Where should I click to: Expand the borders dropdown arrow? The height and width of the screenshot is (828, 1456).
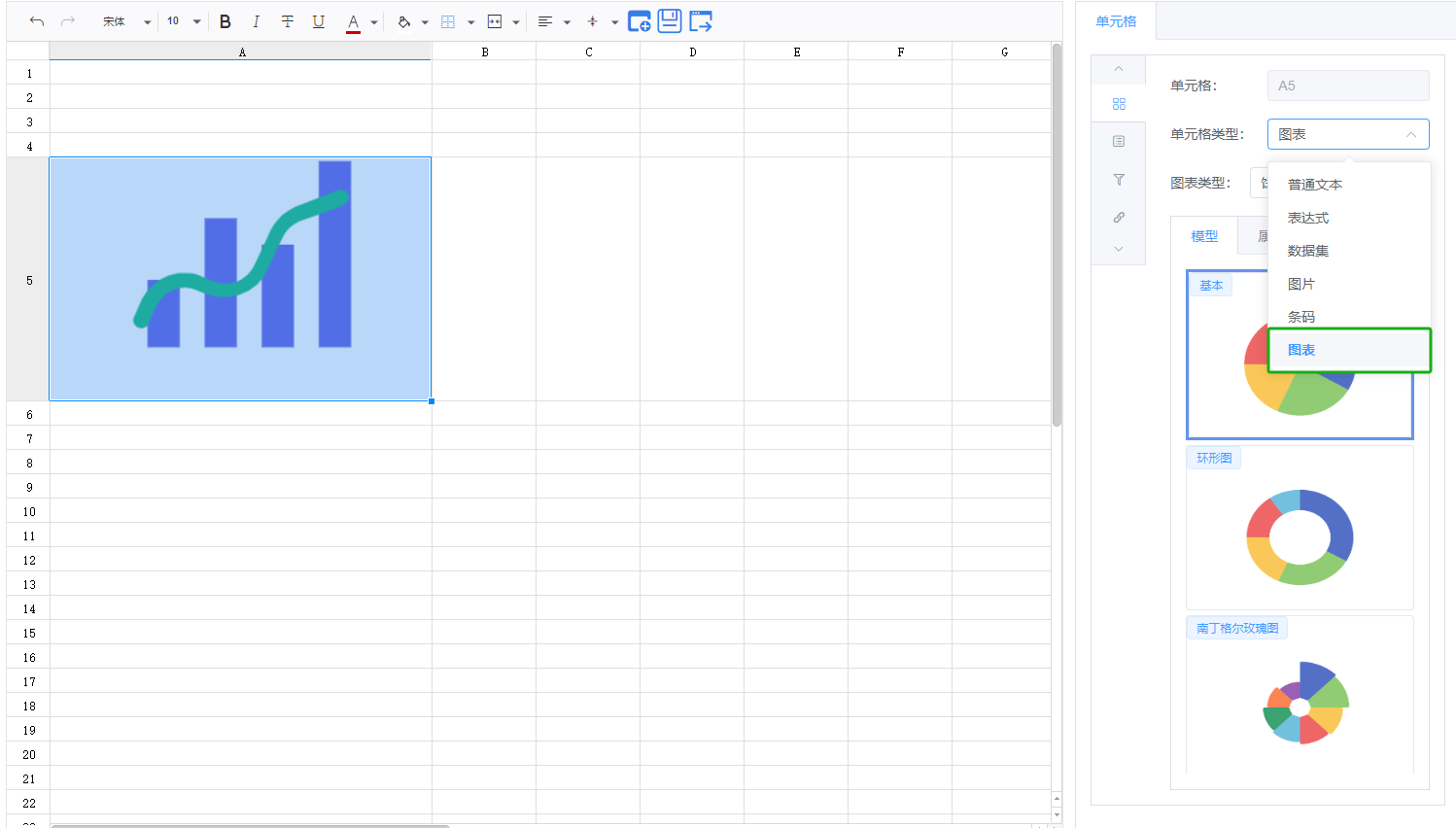click(x=470, y=22)
